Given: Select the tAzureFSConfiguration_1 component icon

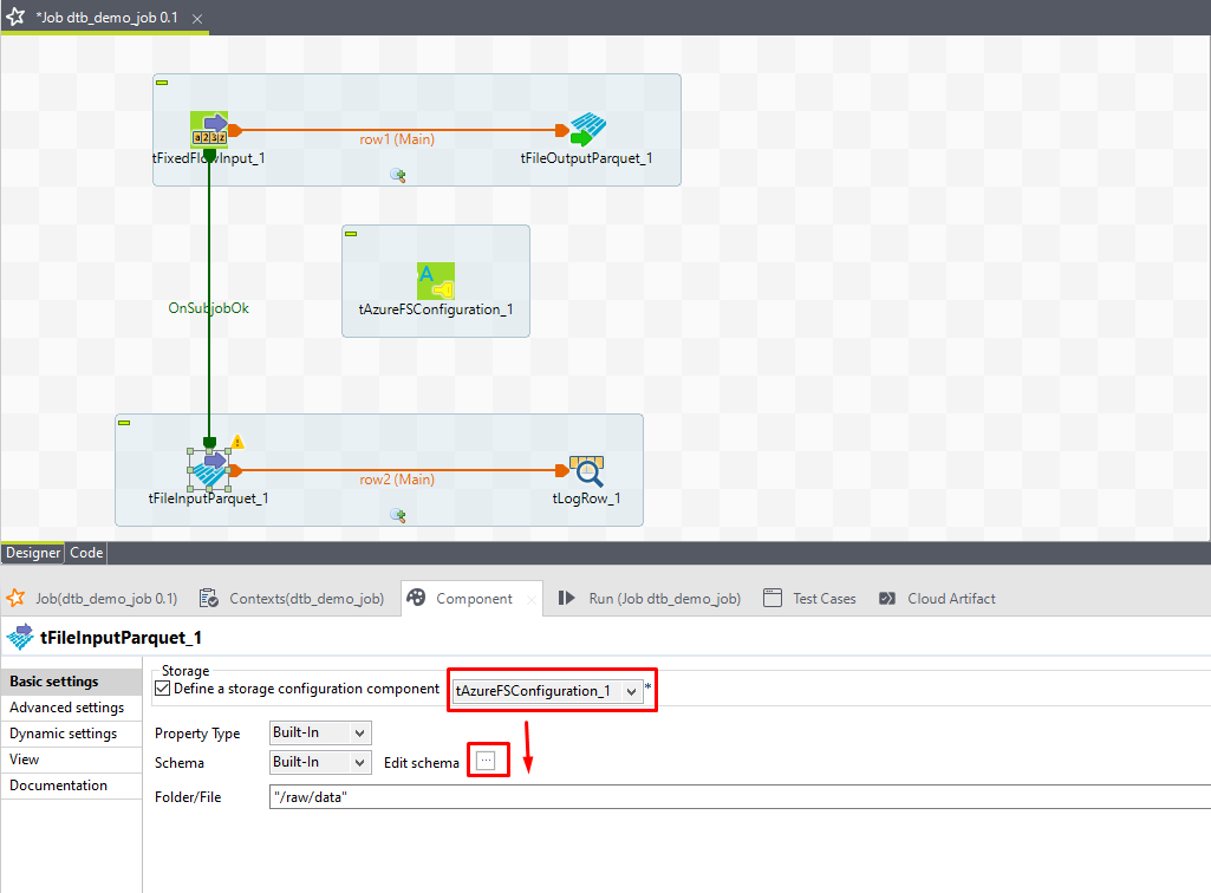Looking at the screenshot, I should click(x=436, y=281).
